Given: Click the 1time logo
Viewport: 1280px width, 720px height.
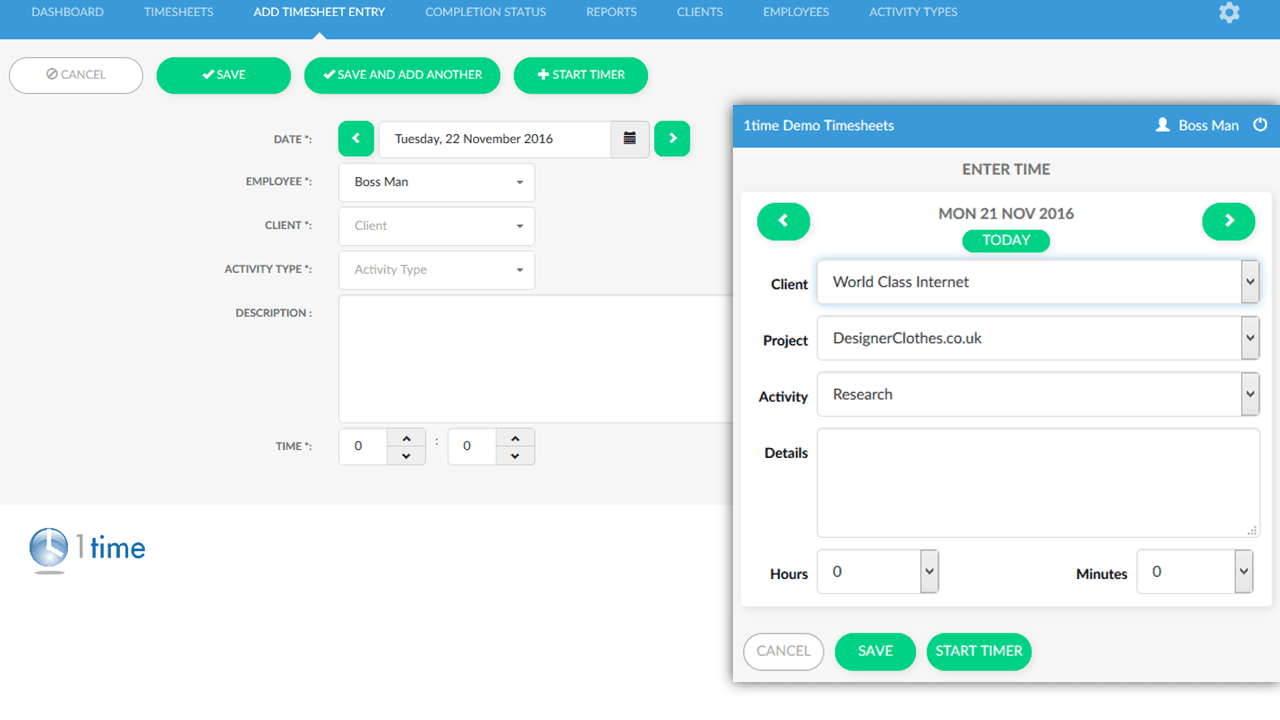Looking at the screenshot, I should pos(87,546).
